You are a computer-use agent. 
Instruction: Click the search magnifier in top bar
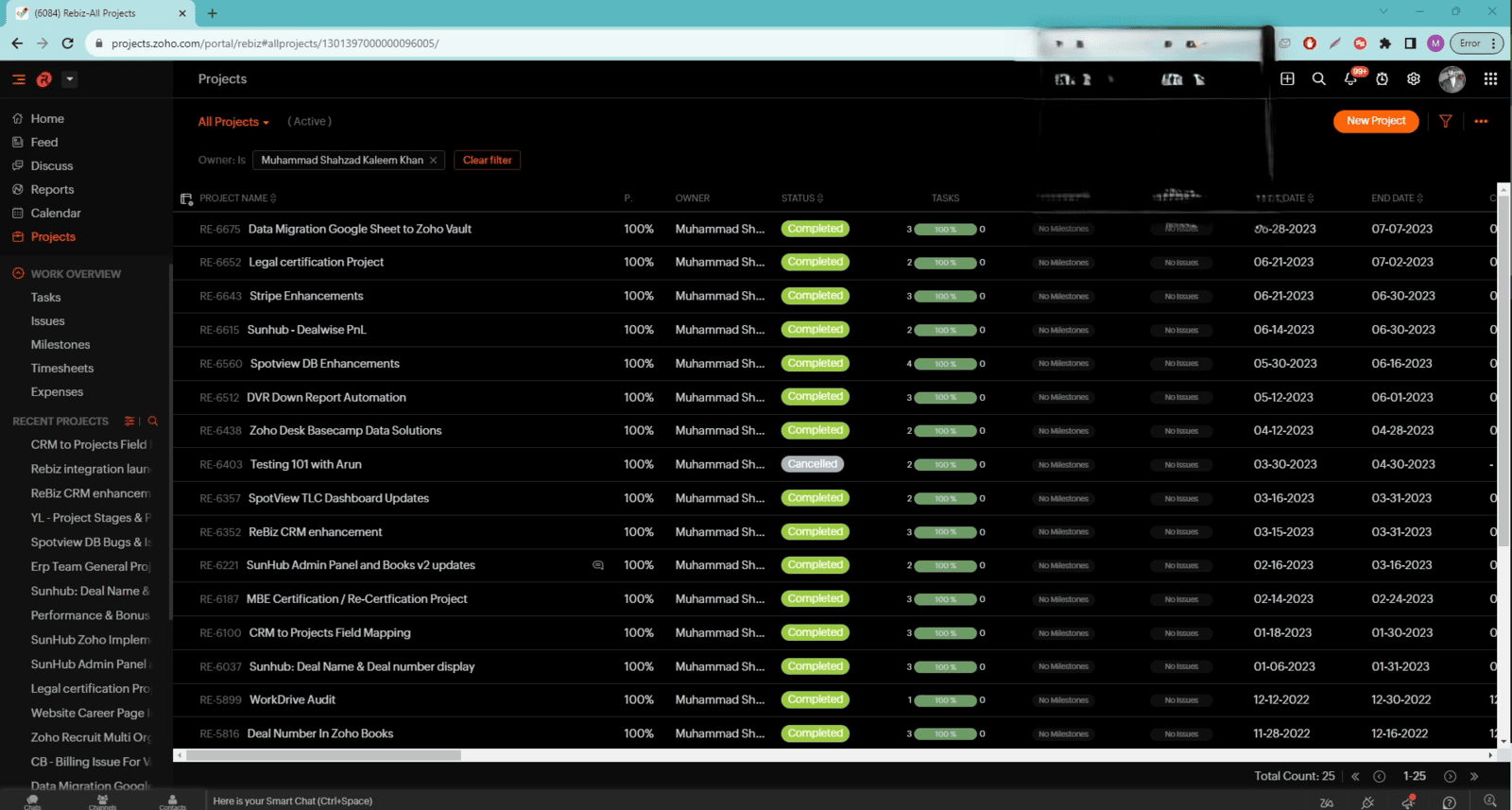[1318, 79]
